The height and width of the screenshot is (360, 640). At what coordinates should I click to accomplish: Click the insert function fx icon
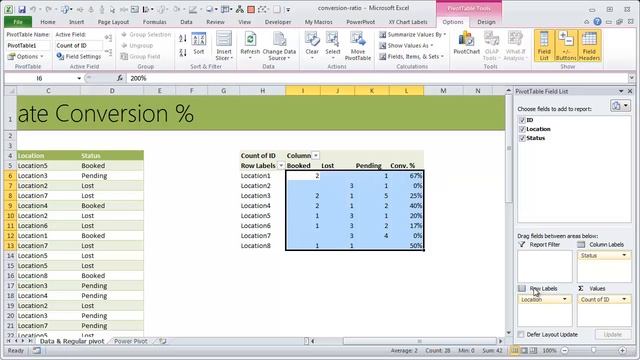point(120,78)
